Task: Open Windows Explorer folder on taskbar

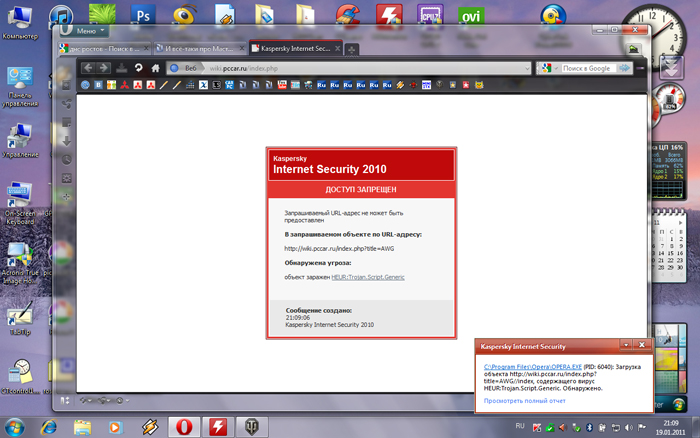Action: pyautogui.click(x=83, y=427)
